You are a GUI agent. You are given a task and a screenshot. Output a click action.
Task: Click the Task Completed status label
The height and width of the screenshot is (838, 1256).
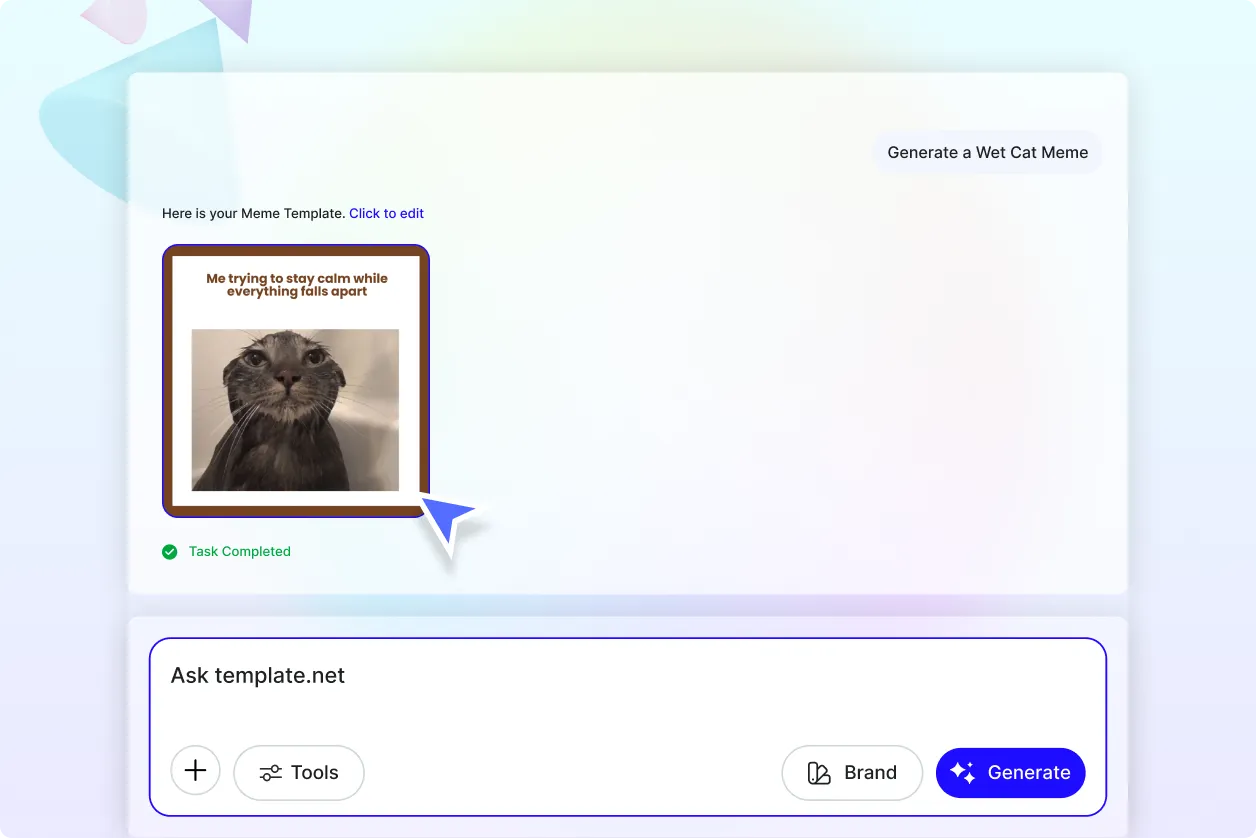[239, 551]
